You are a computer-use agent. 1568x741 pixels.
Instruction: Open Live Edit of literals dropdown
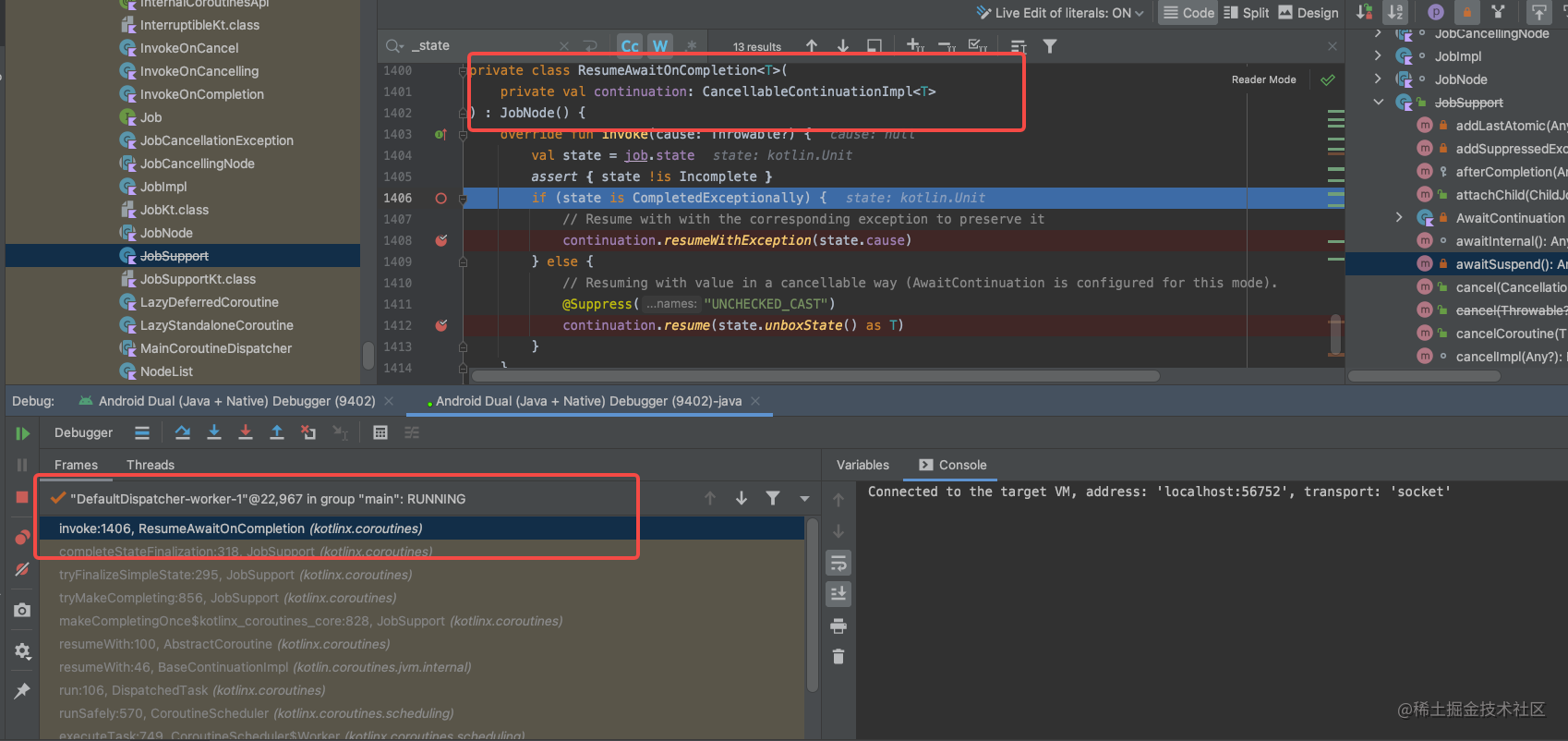point(1061,13)
